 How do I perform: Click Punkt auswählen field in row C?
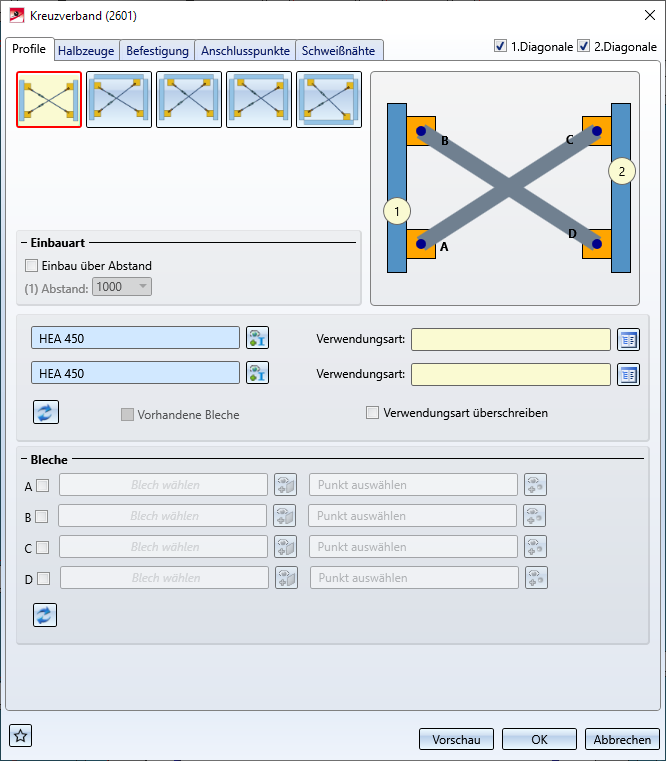pos(414,547)
